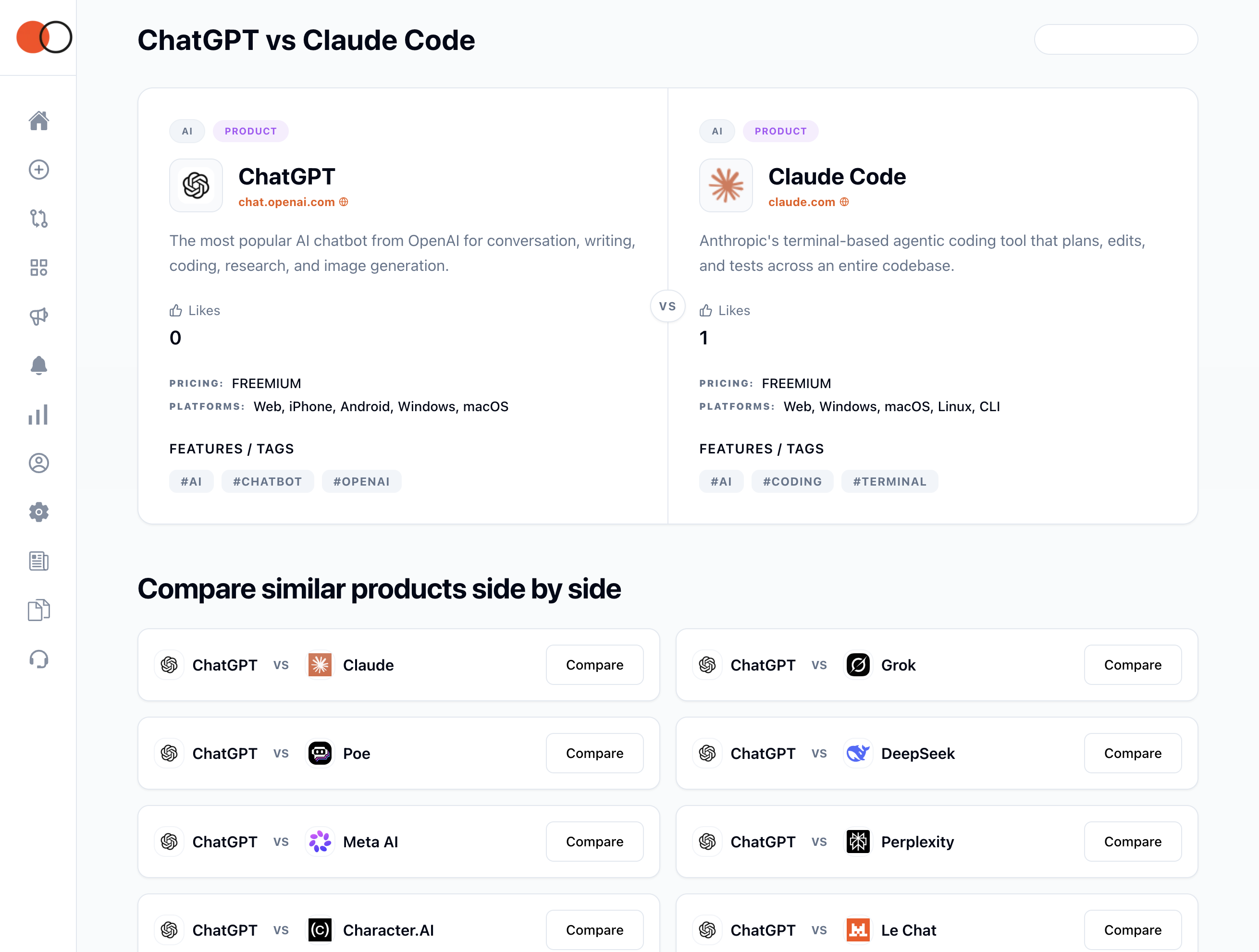Viewport: 1259px width, 952px height.
Task: Click the 'Character.AI' product name
Action: (x=388, y=930)
